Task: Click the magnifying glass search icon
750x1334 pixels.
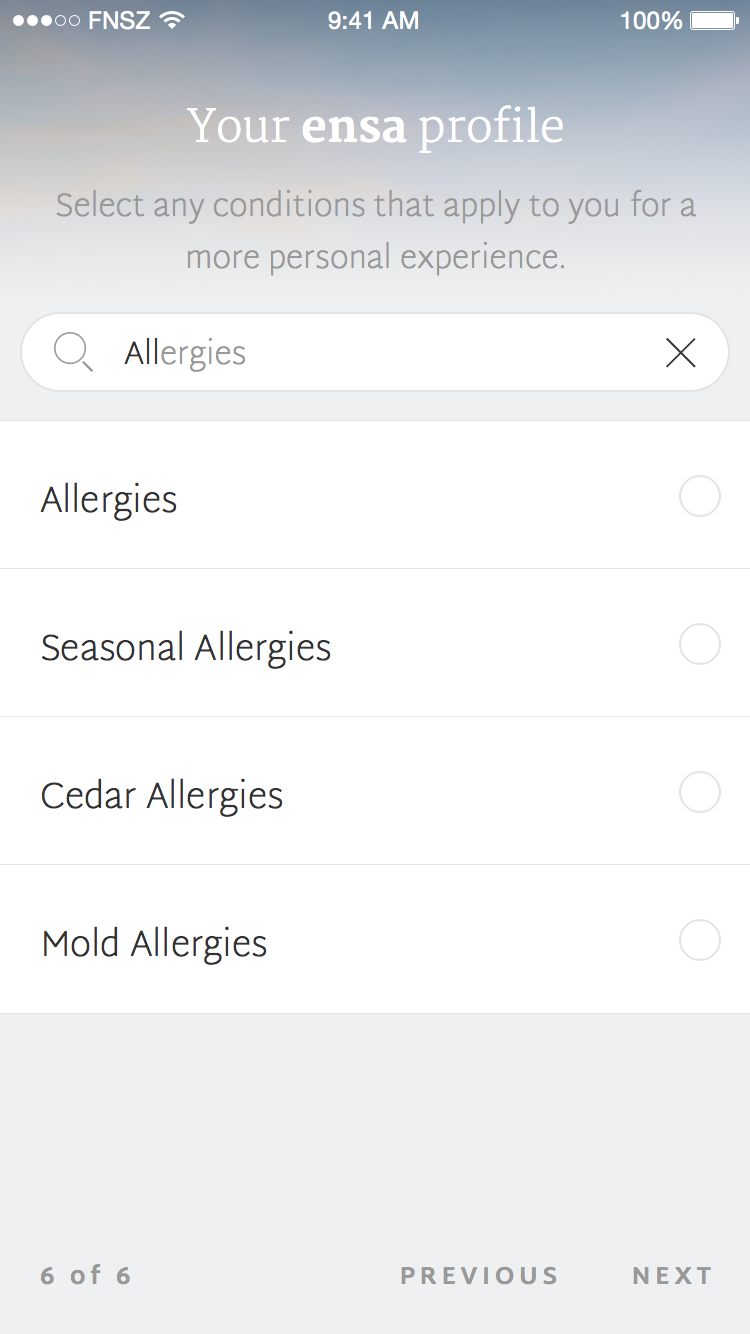Action: (x=73, y=352)
